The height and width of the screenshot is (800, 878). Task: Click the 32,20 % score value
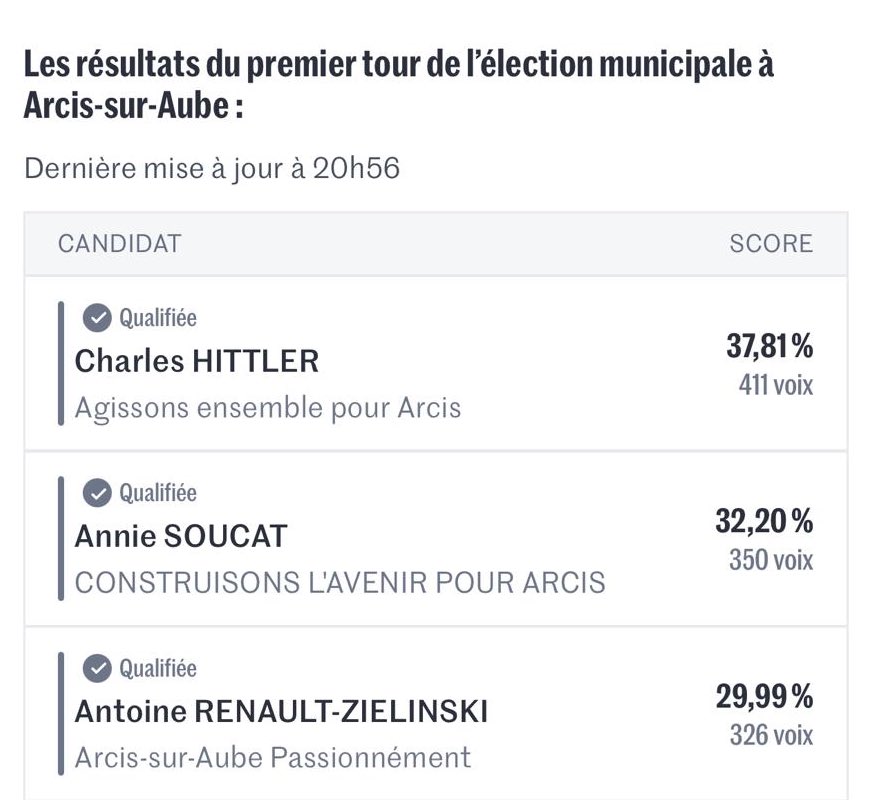[764, 521]
